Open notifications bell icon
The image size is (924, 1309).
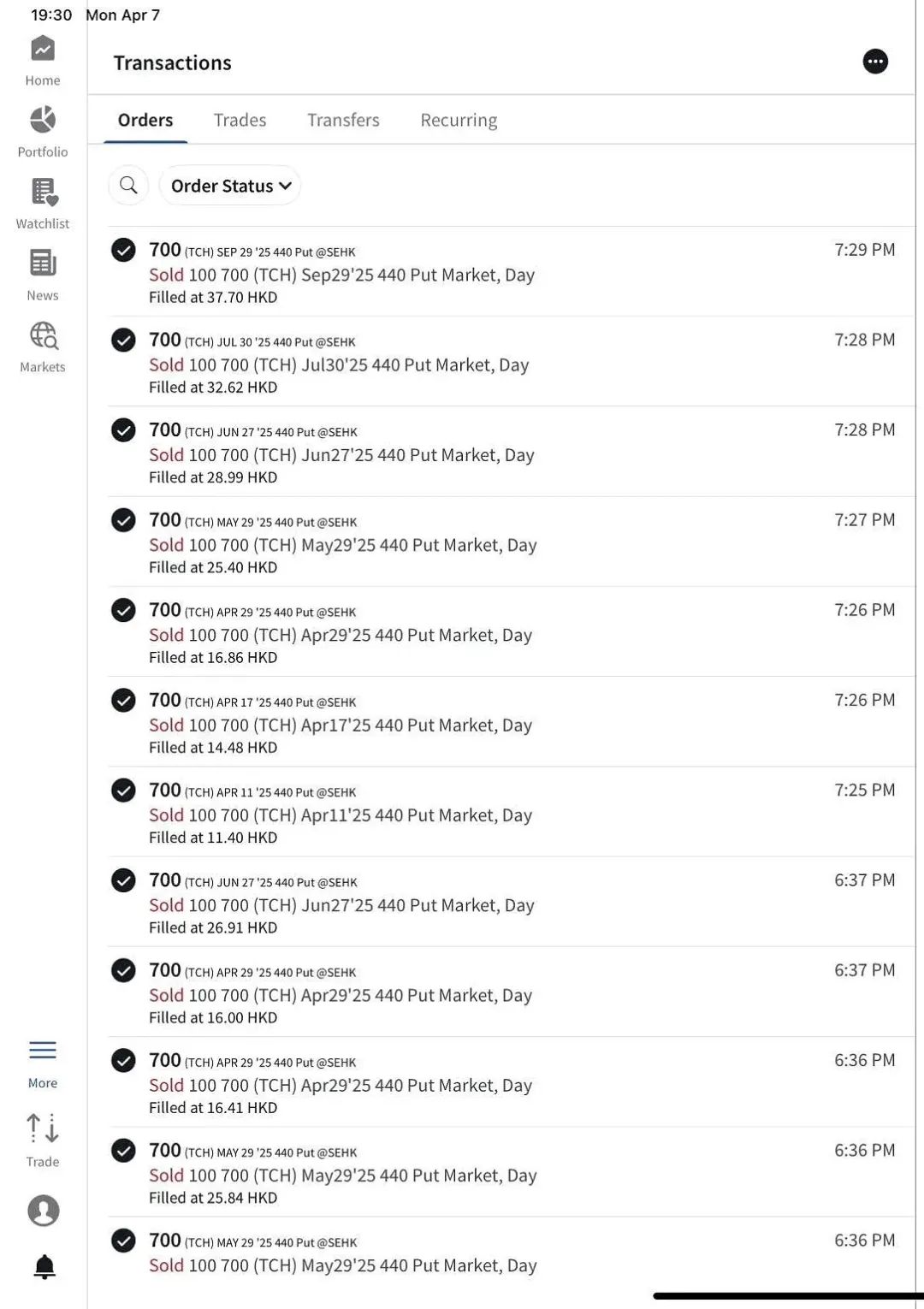click(44, 1267)
